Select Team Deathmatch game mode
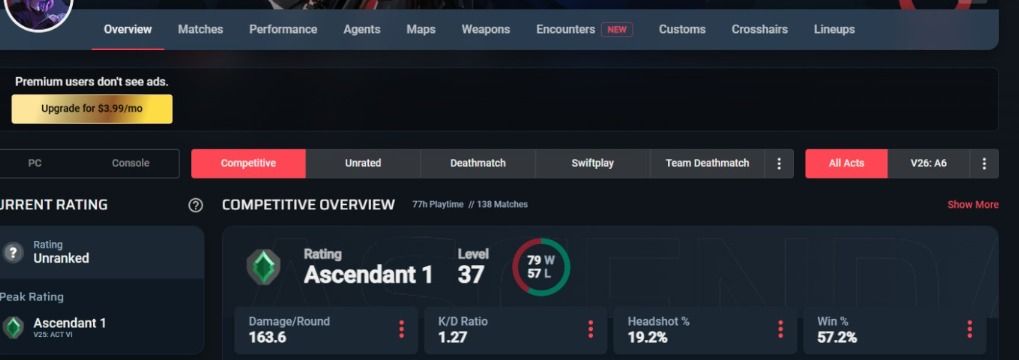Viewport: 1019px width, 360px height. 707,163
